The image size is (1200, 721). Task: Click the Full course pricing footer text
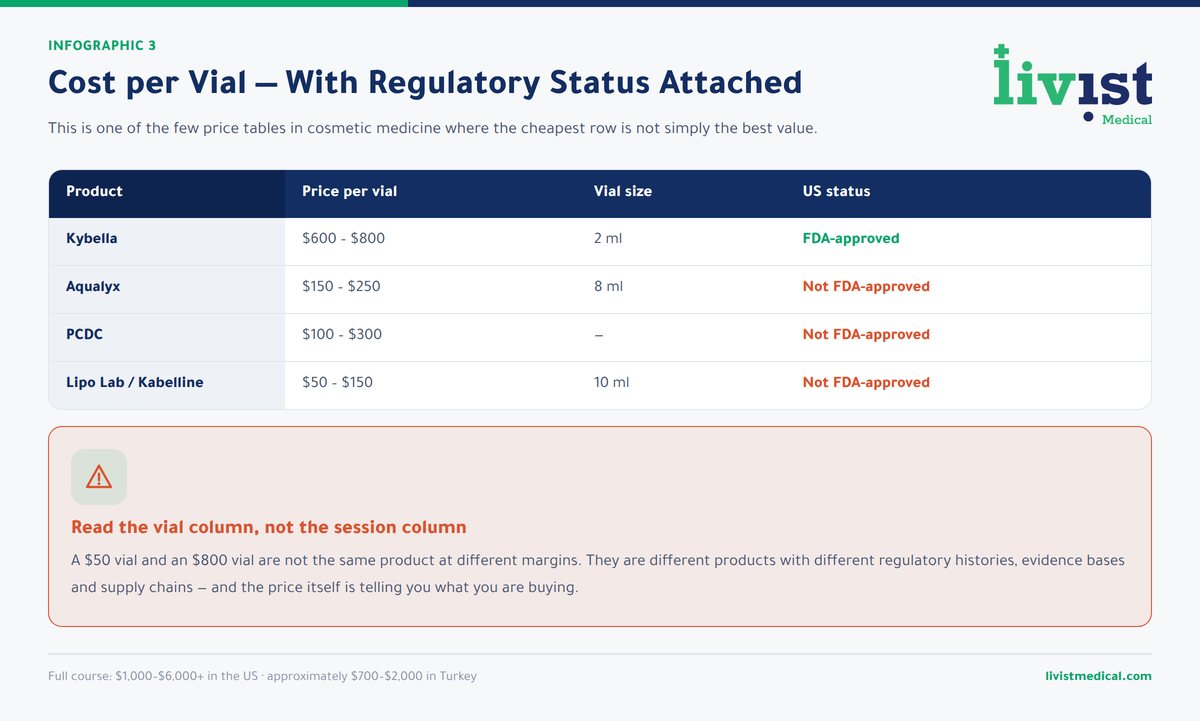(262, 676)
